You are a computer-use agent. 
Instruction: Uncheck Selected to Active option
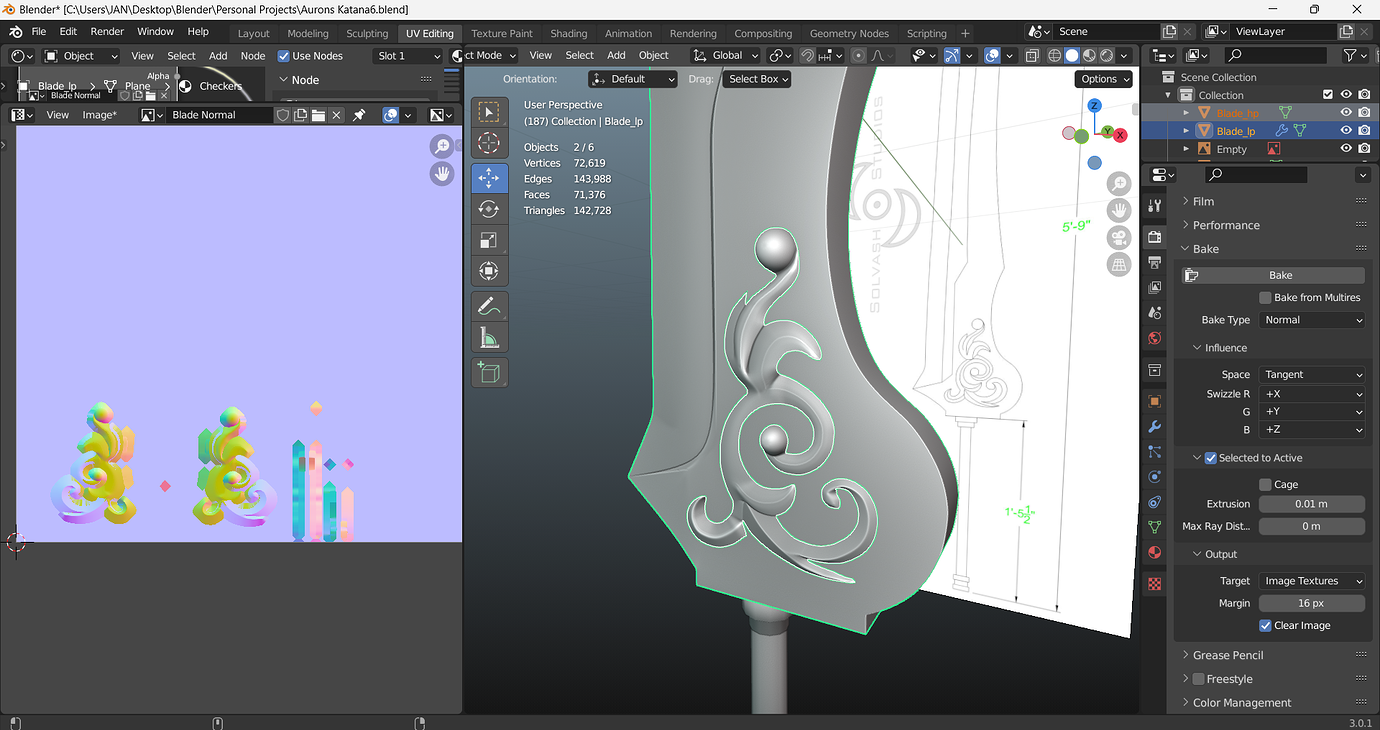click(1211, 458)
